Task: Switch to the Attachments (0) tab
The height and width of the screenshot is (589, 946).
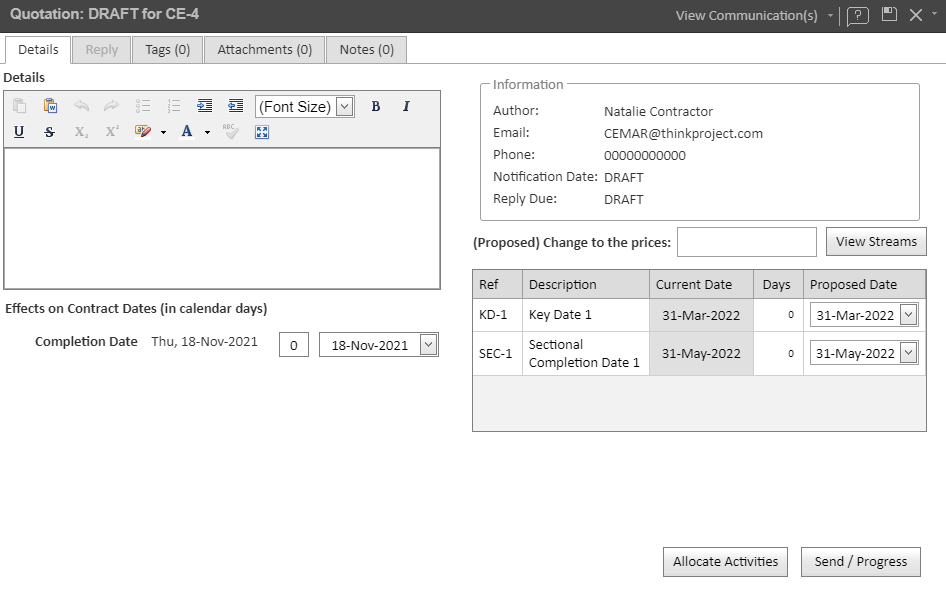Action: [264, 50]
